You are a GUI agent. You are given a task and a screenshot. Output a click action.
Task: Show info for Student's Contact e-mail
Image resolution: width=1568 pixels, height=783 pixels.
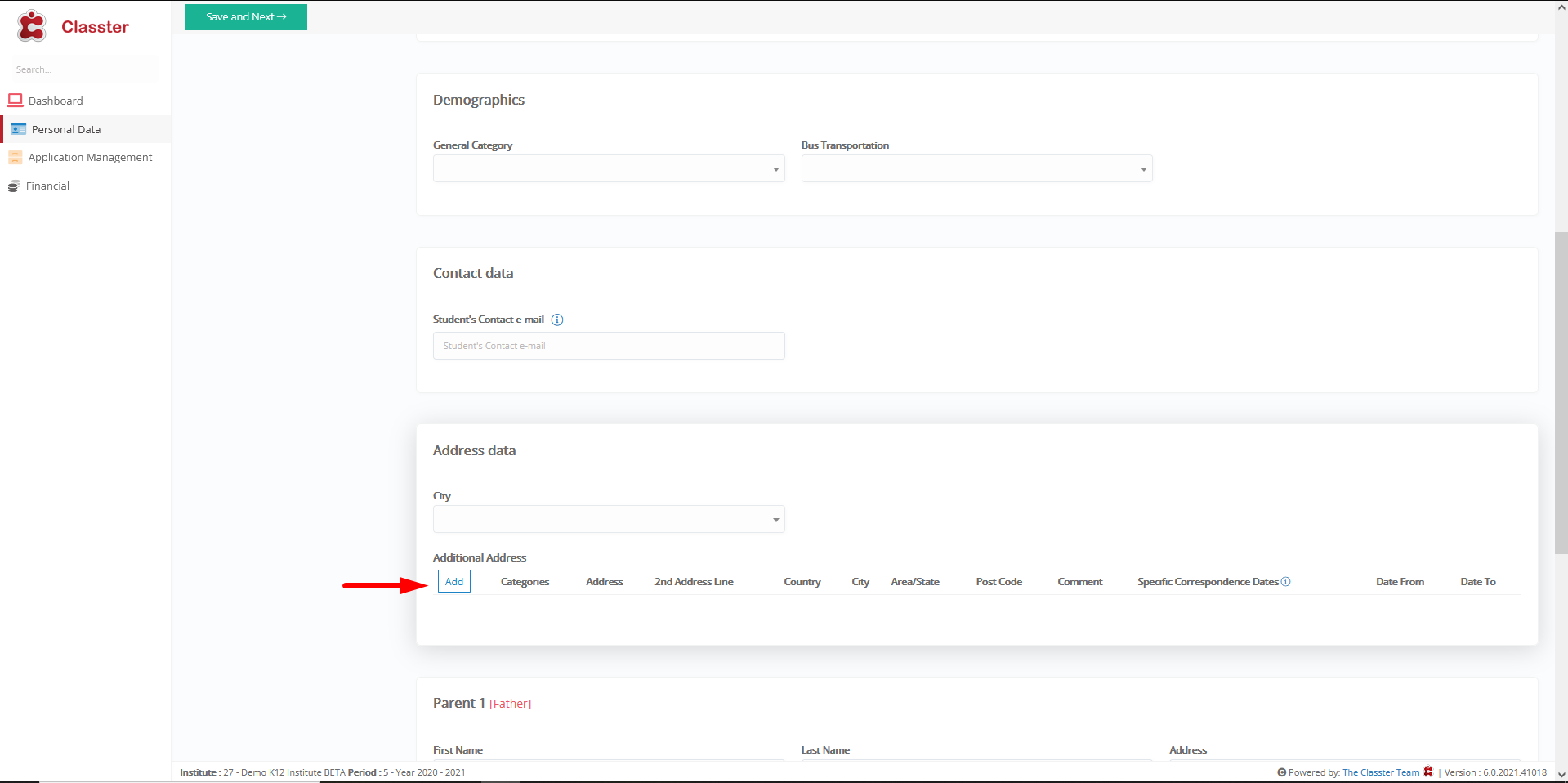click(x=557, y=320)
